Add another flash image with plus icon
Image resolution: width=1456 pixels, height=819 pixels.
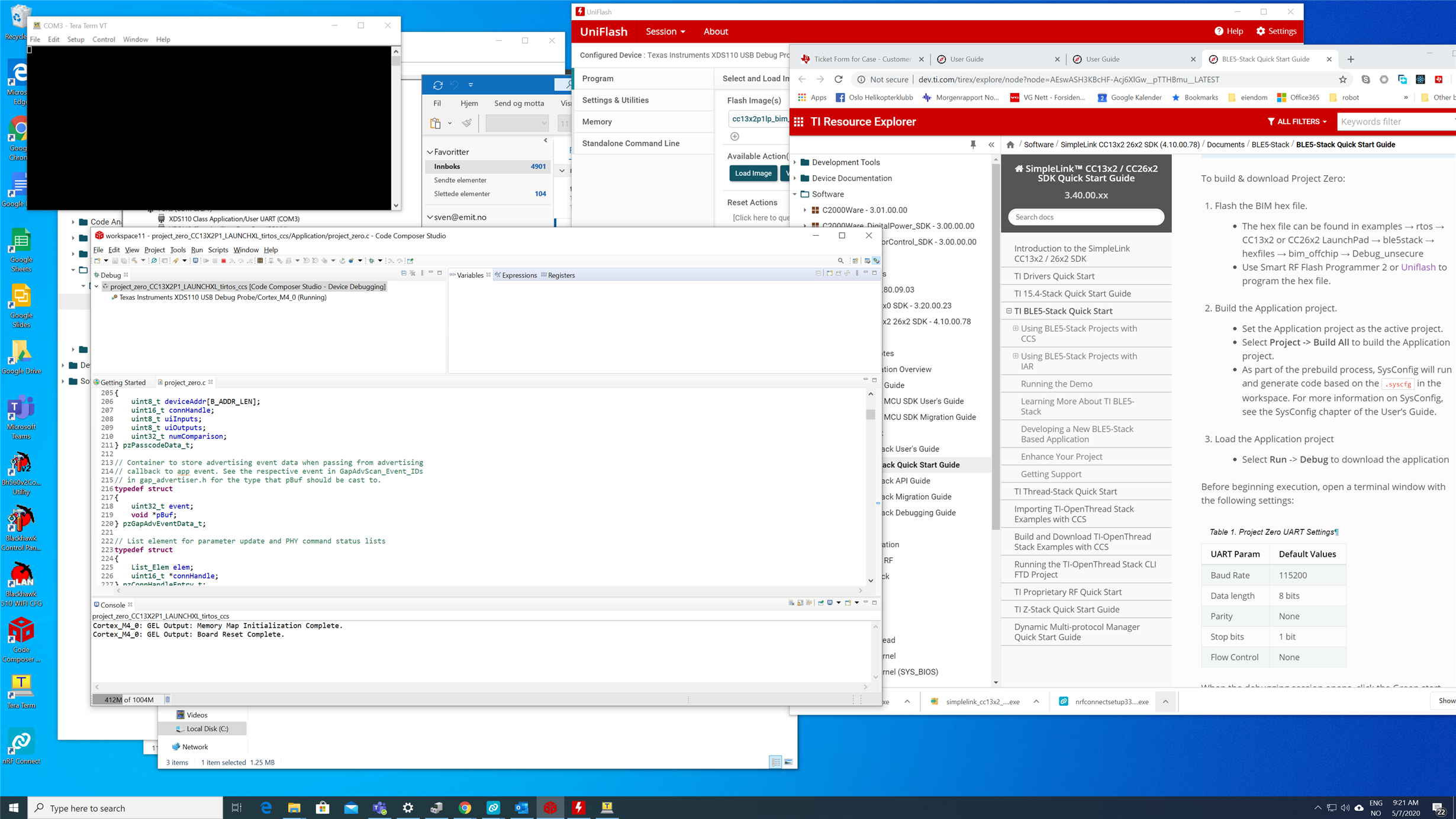pos(735,137)
